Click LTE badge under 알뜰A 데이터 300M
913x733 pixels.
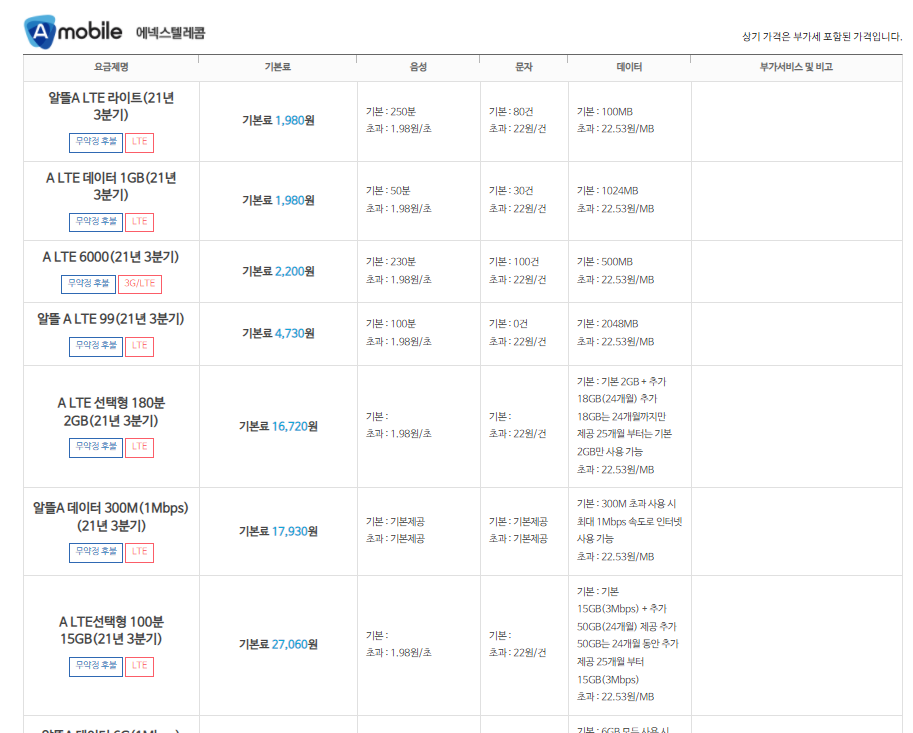(x=140, y=553)
